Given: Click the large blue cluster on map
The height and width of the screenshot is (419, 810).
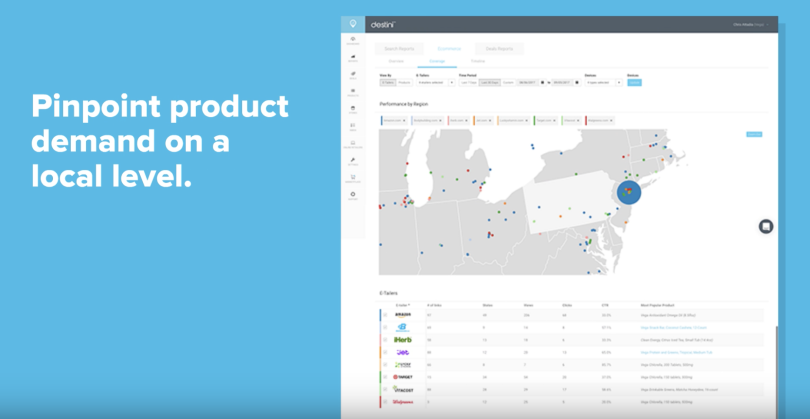Looking at the screenshot, I should (x=629, y=192).
